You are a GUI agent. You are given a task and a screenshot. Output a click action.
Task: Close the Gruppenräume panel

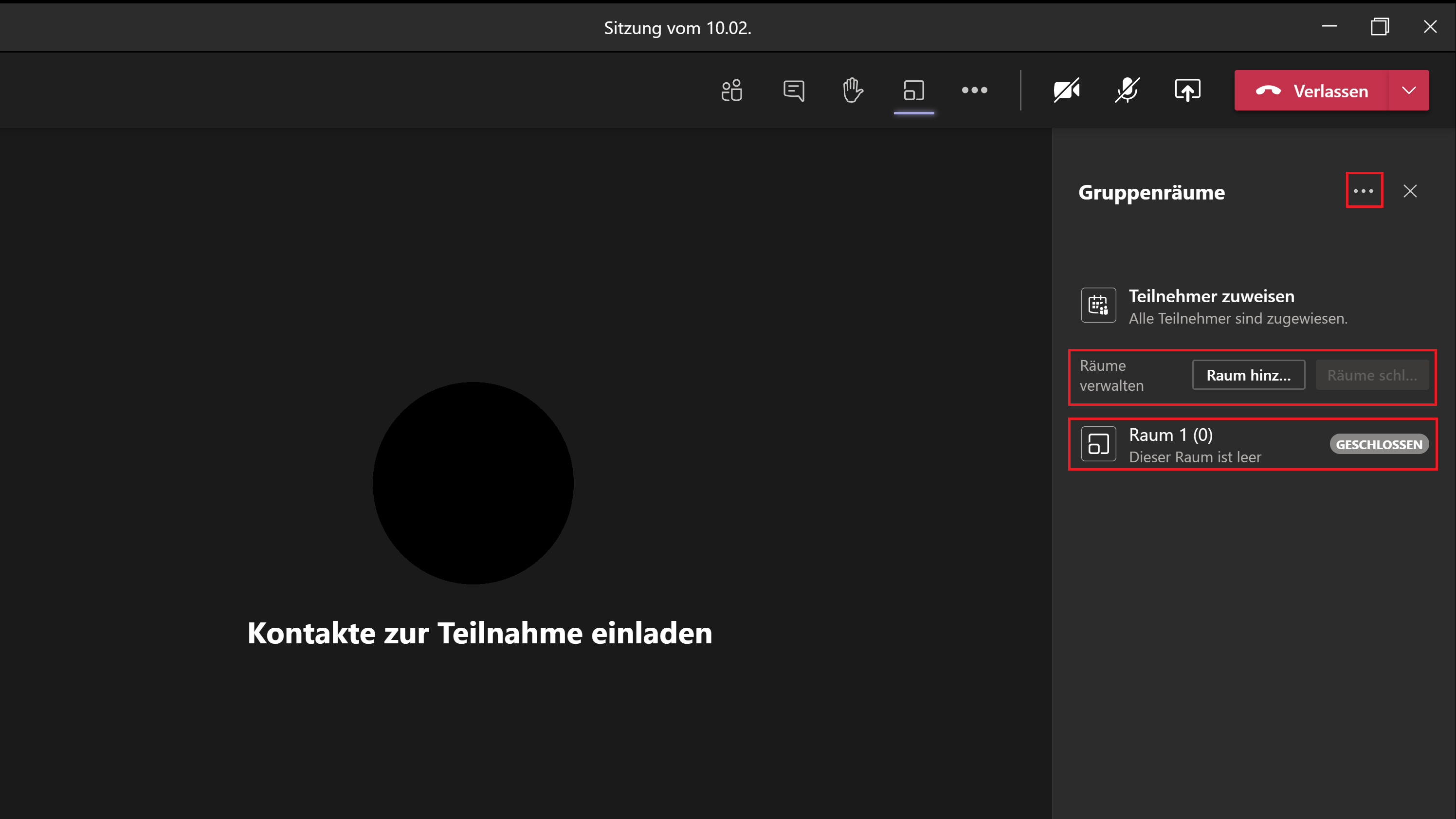pos(1410,191)
